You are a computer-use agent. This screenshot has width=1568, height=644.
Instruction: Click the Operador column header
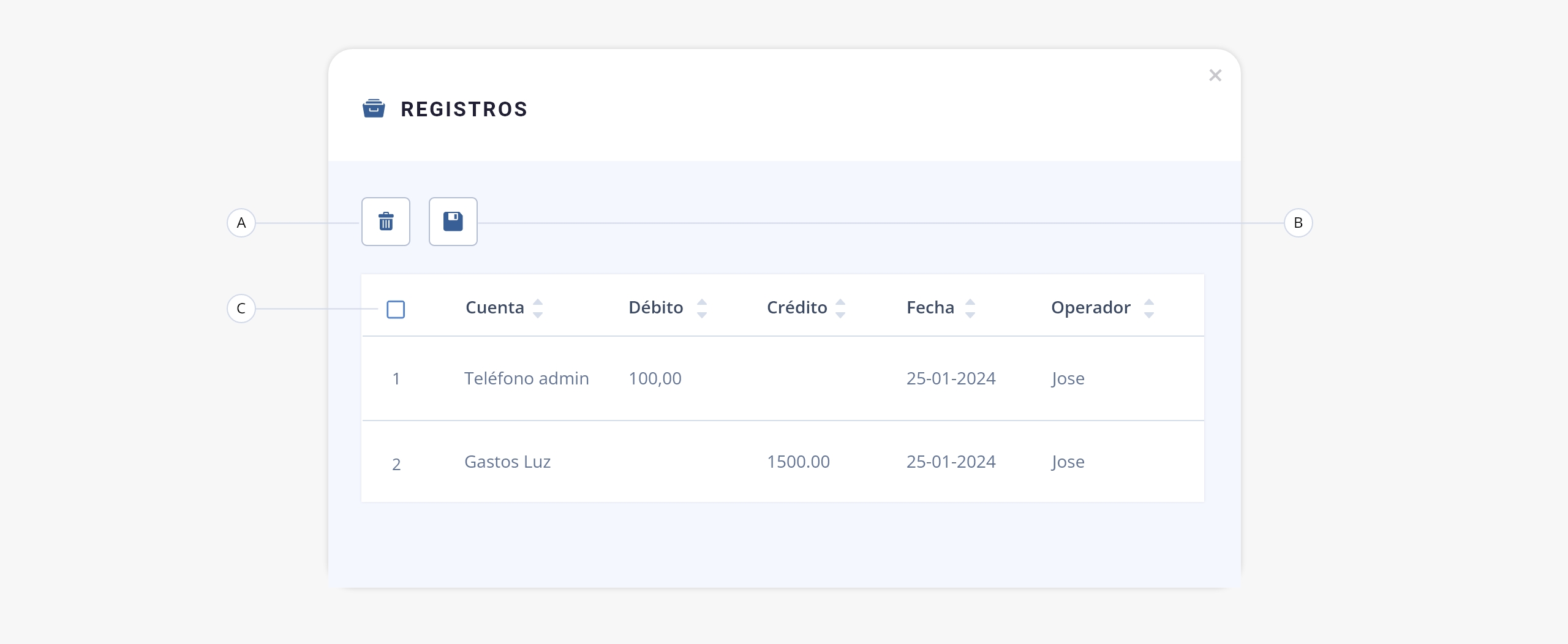point(1091,308)
